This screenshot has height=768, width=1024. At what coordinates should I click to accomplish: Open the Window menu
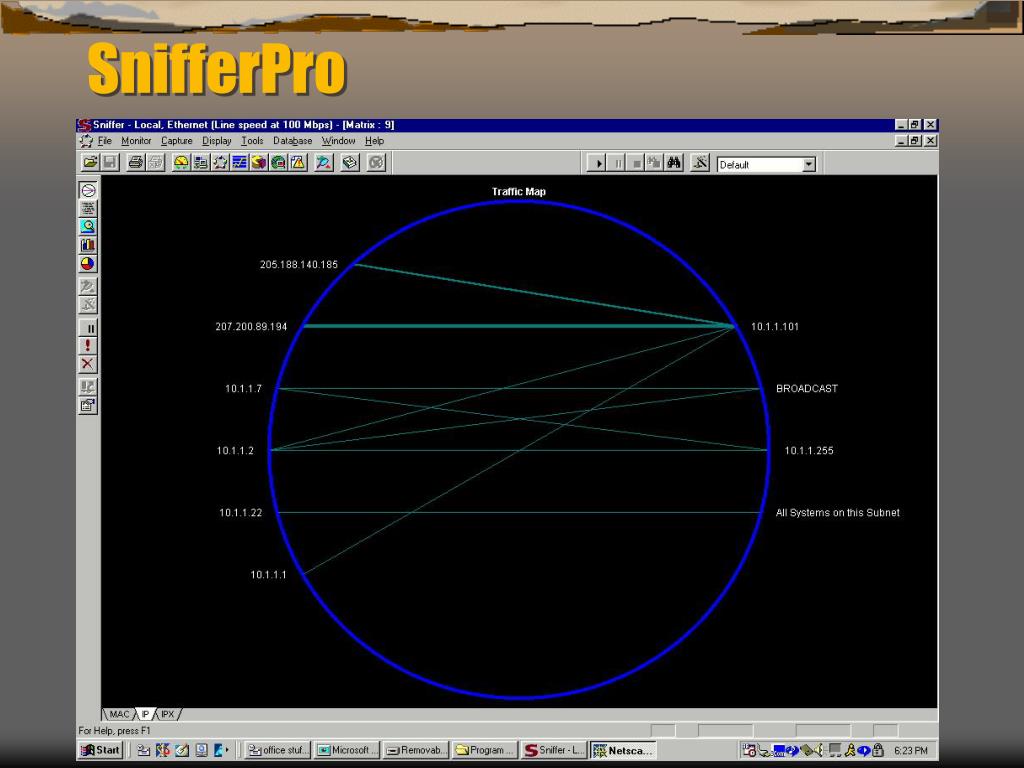pyautogui.click(x=338, y=141)
